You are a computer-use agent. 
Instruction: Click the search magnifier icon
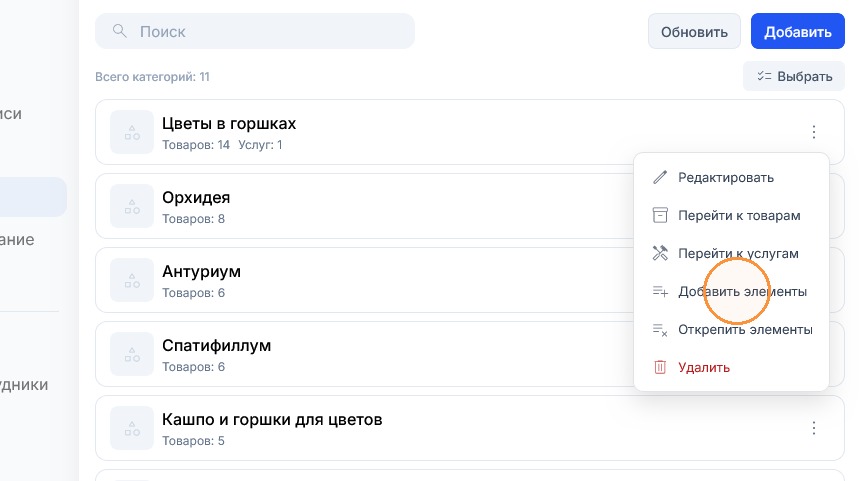click(120, 31)
